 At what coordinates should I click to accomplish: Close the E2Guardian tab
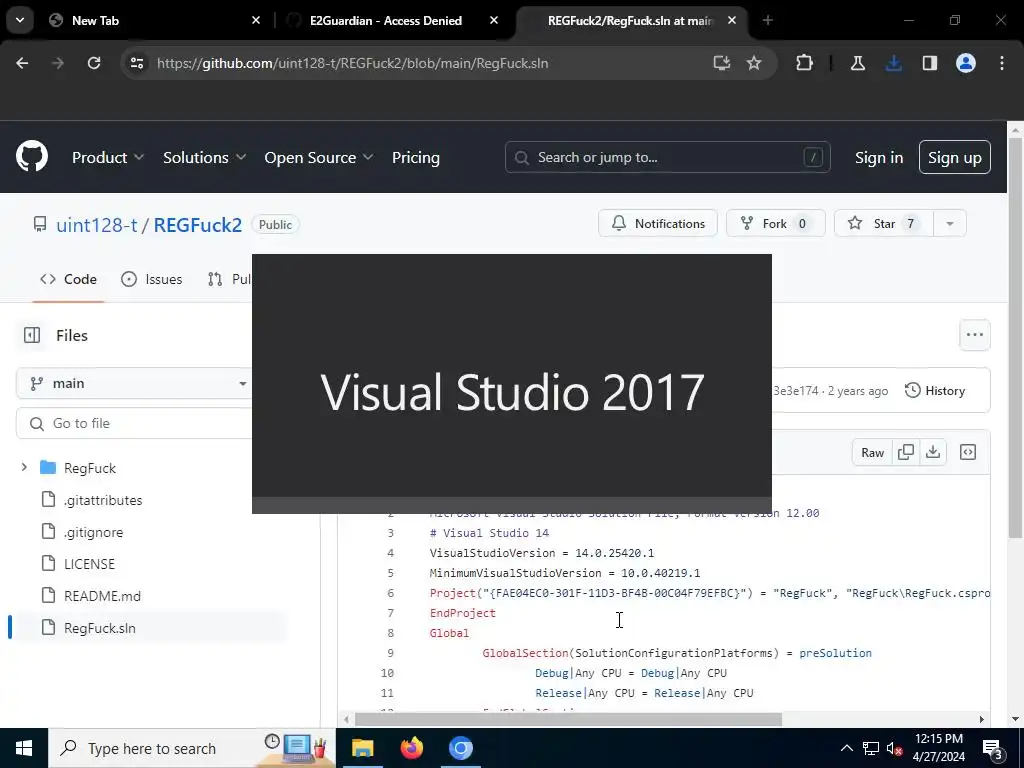(x=494, y=20)
